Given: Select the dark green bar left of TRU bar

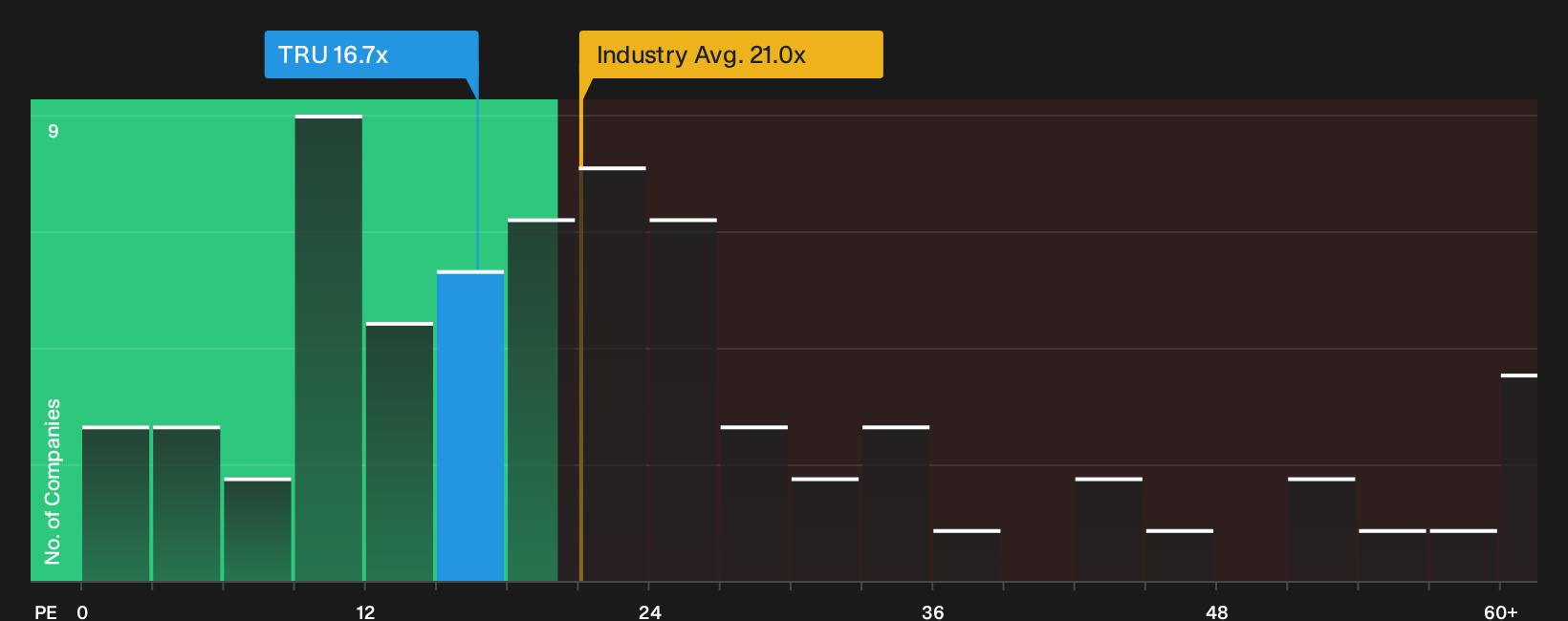Looking at the screenshot, I should click(x=400, y=452).
